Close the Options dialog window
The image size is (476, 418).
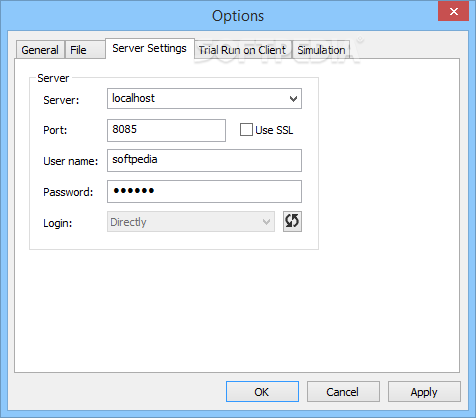pyautogui.click(x=453, y=12)
